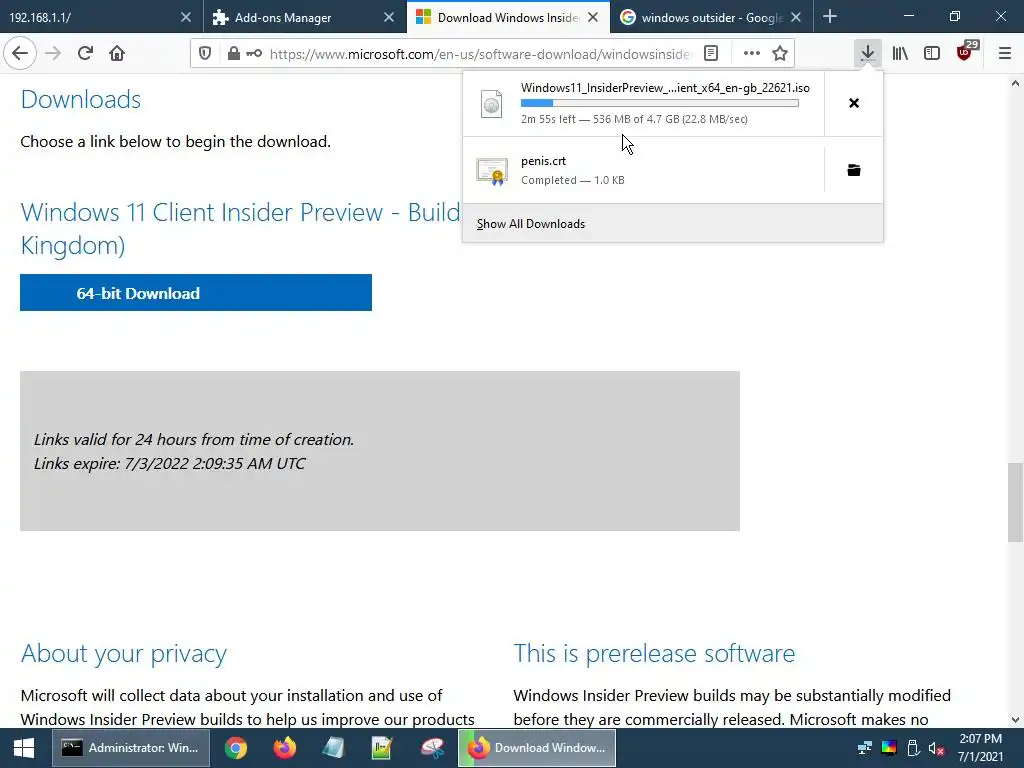Viewport: 1024px width, 768px height.
Task: Go back to the previous page
Action: pyautogui.click(x=20, y=54)
